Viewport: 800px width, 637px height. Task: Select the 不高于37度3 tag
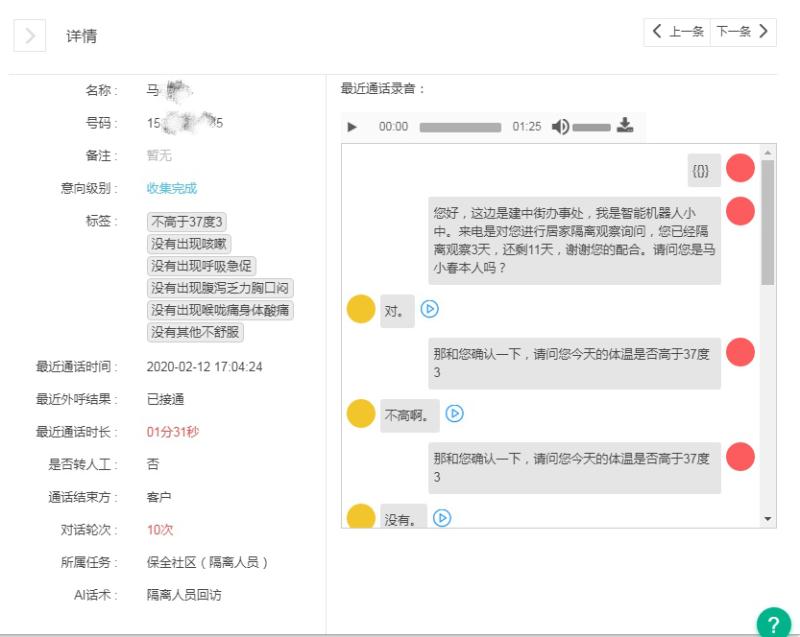click(x=188, y=222)
